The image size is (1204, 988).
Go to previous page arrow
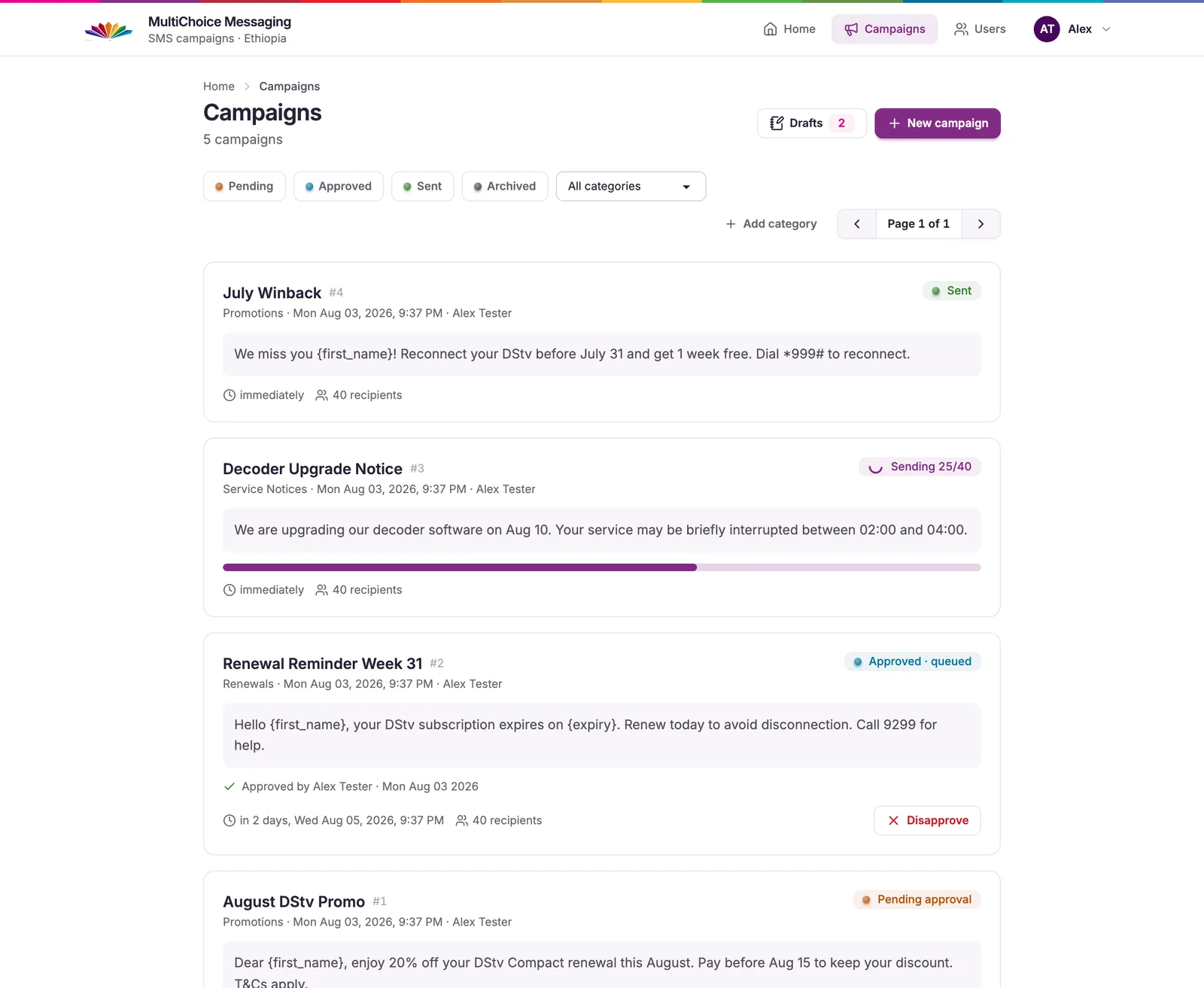point(857,224)
